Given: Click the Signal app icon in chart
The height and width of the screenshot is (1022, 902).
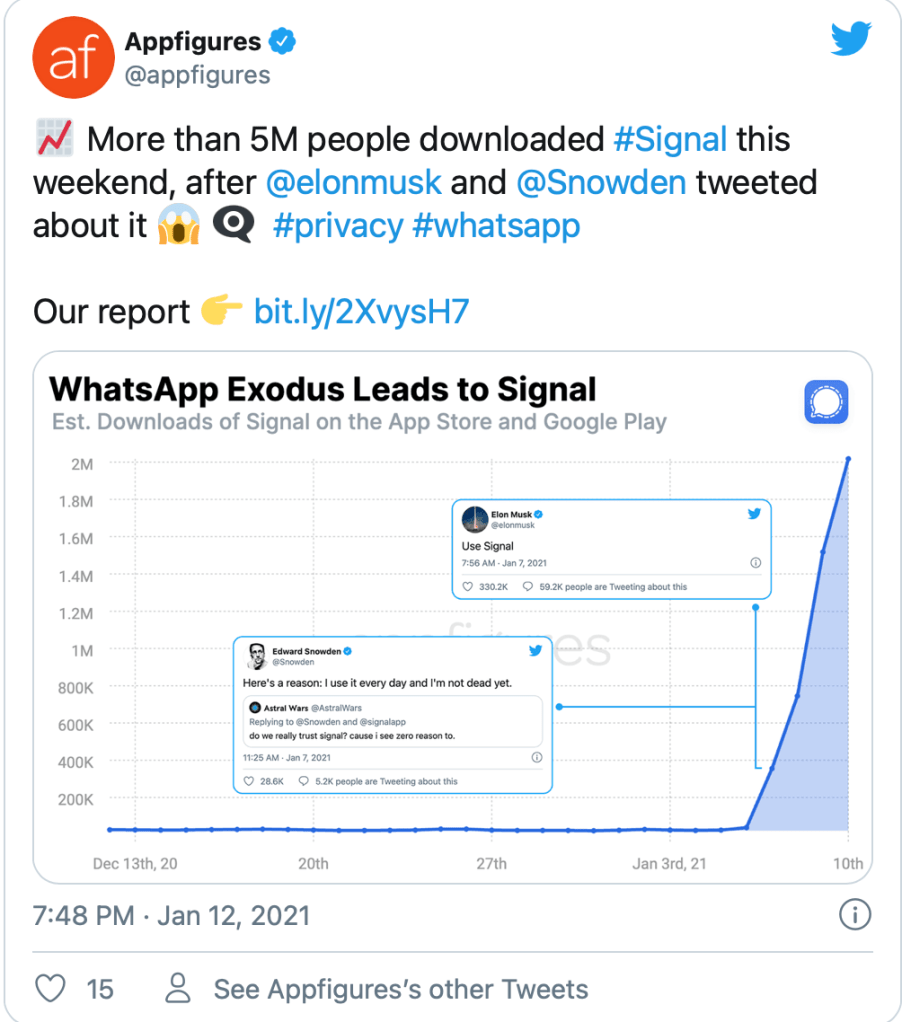Looking at the screenshot, I should tap(826, 404).
